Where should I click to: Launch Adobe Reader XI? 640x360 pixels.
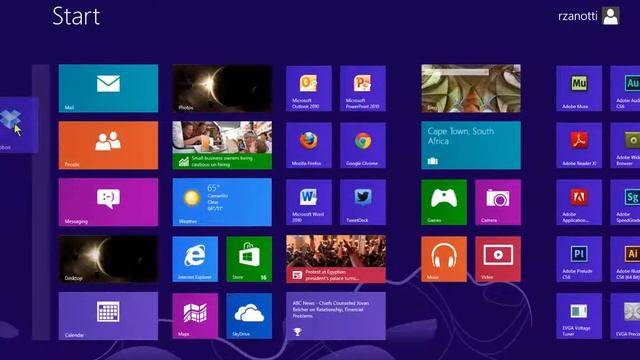click(579, 145)
